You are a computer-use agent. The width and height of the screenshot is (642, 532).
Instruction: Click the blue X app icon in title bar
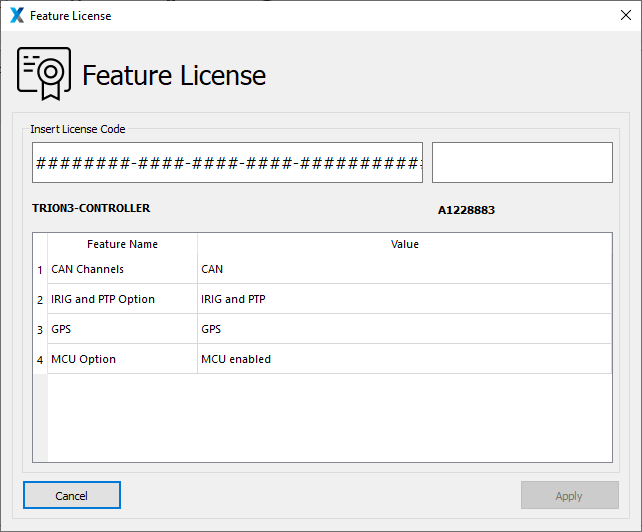17,15
